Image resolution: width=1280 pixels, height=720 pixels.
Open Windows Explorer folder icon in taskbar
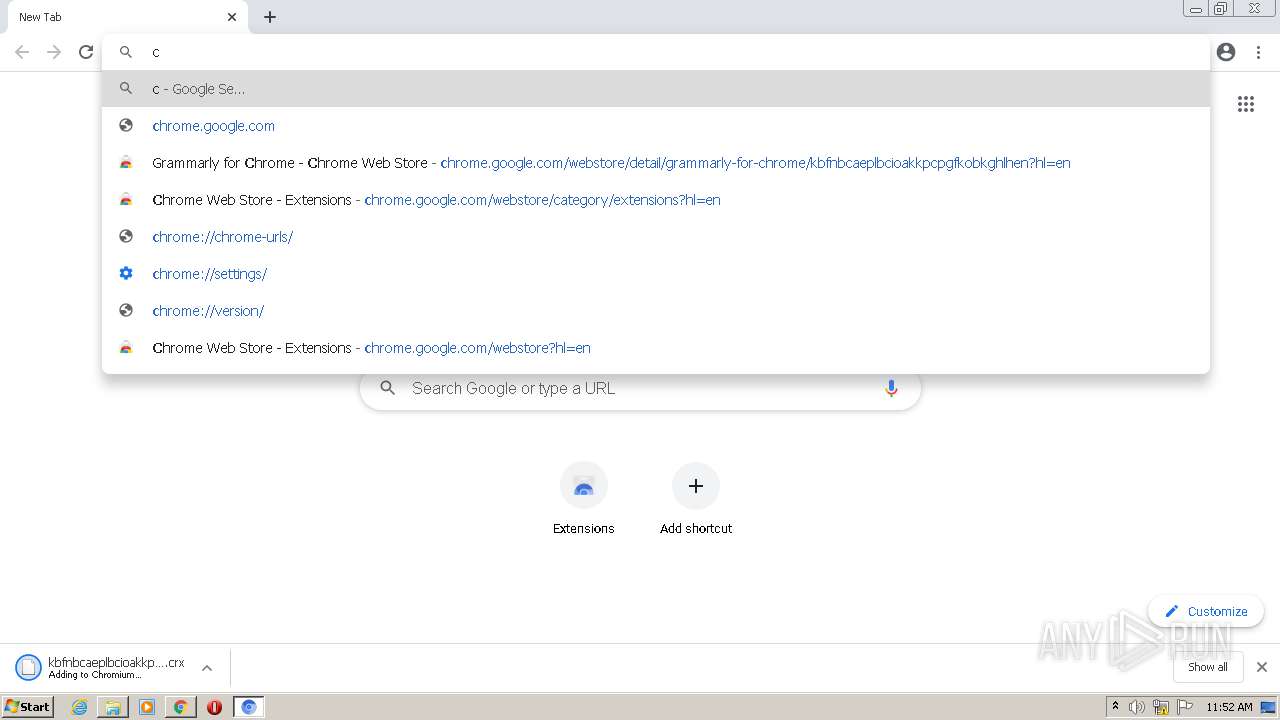113,707
